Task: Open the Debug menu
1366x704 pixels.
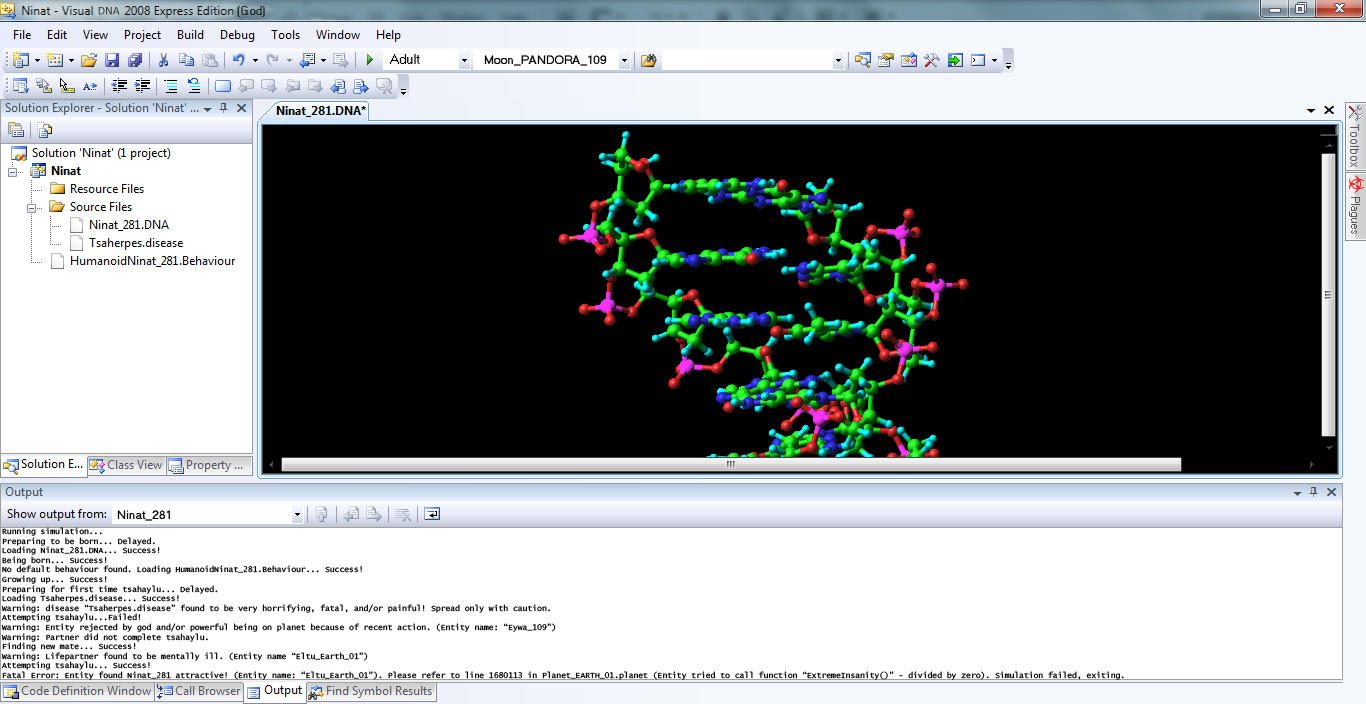Action: coord(237,35)
